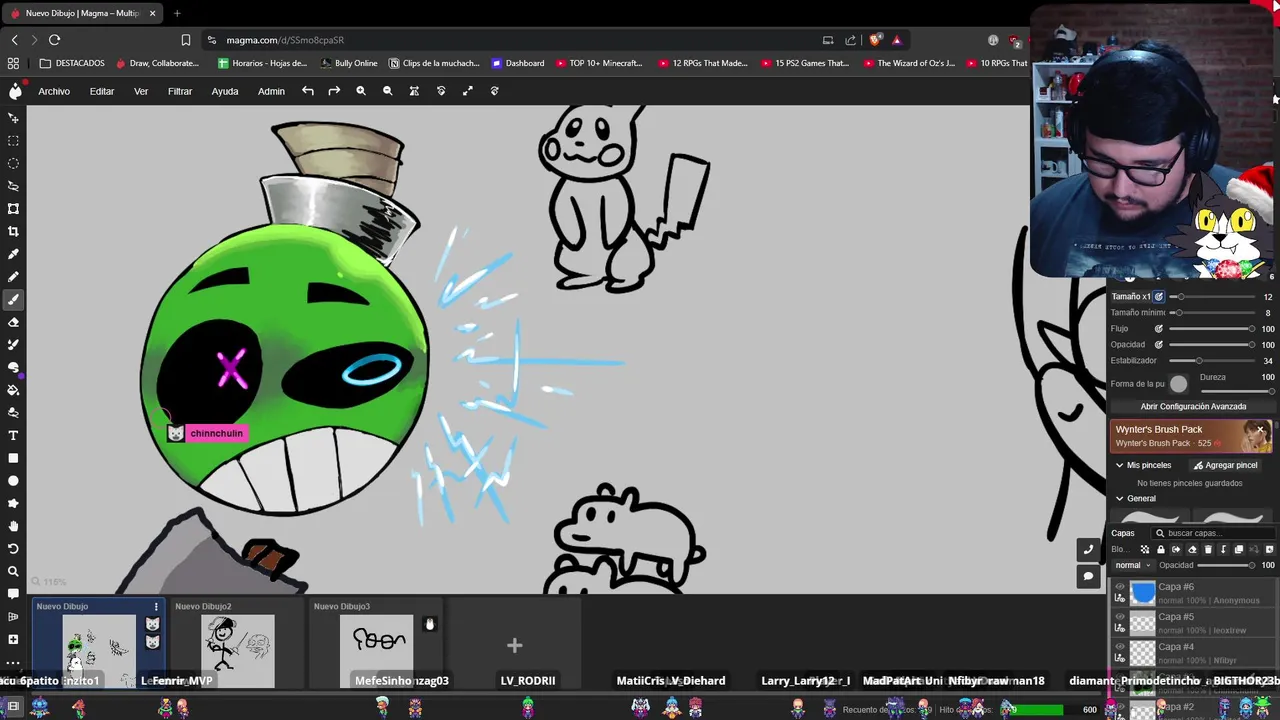Open the Ver menu

point(141,91)
